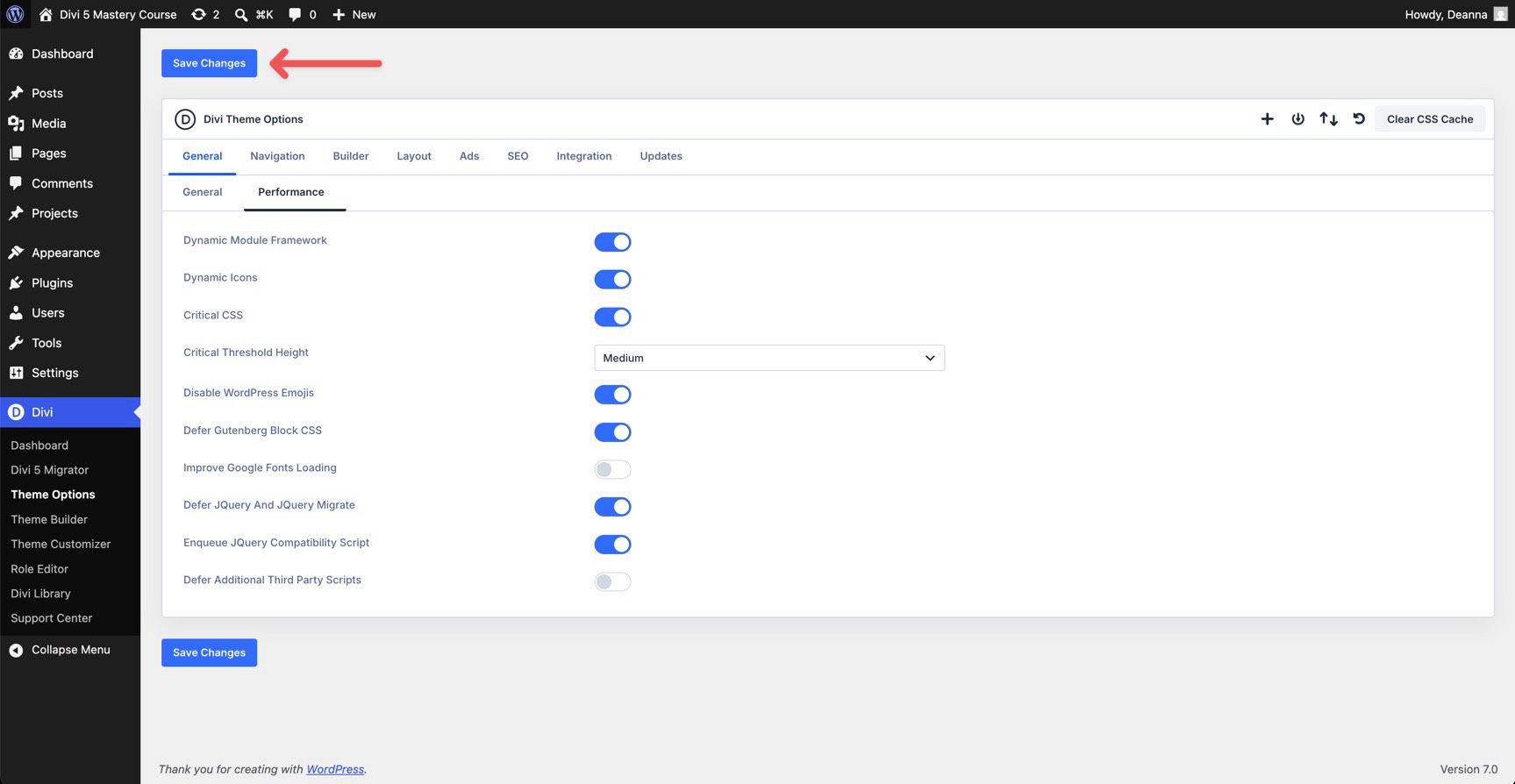Viewport: 1515px width, 784px height.
Task: Switch to the Builder tab
Action: 351,156
